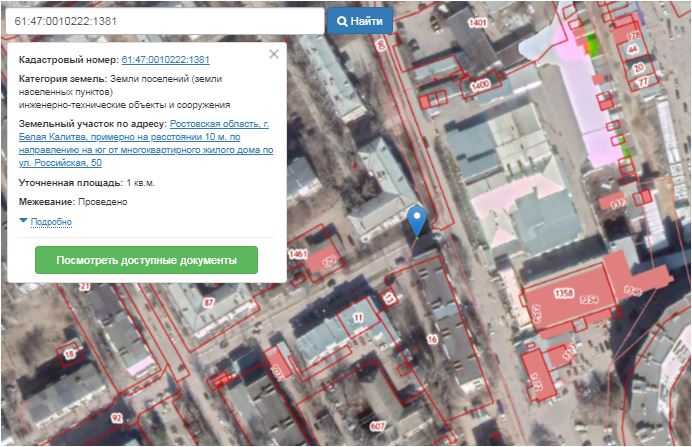Open the cadastral number 61:47:0010222:1381 link
The width and height of the screenshot is (692, 447).
165,60
